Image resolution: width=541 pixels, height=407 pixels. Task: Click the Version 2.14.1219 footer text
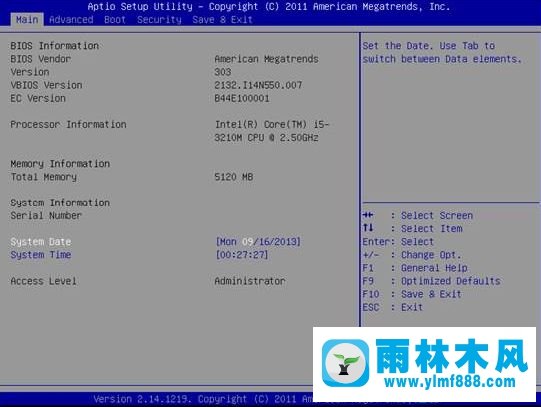[x=203, y=399]
